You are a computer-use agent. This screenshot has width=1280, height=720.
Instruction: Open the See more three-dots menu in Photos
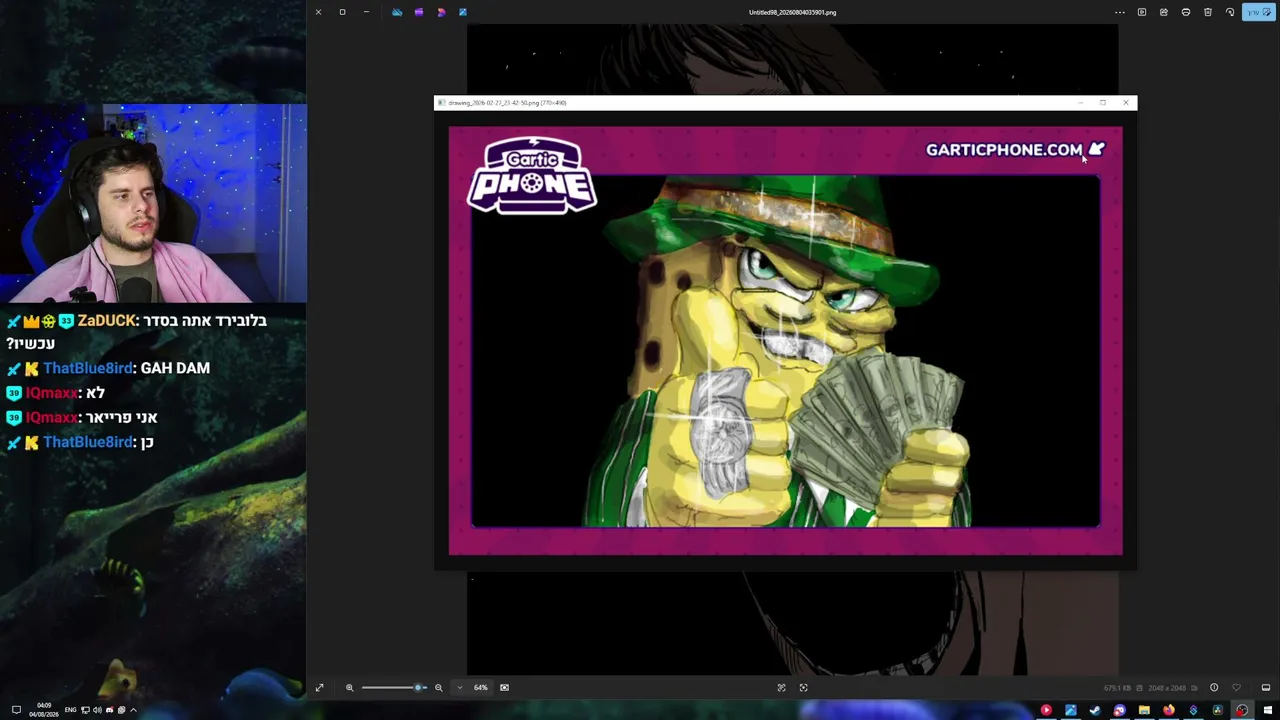[x=1120, y=12]
